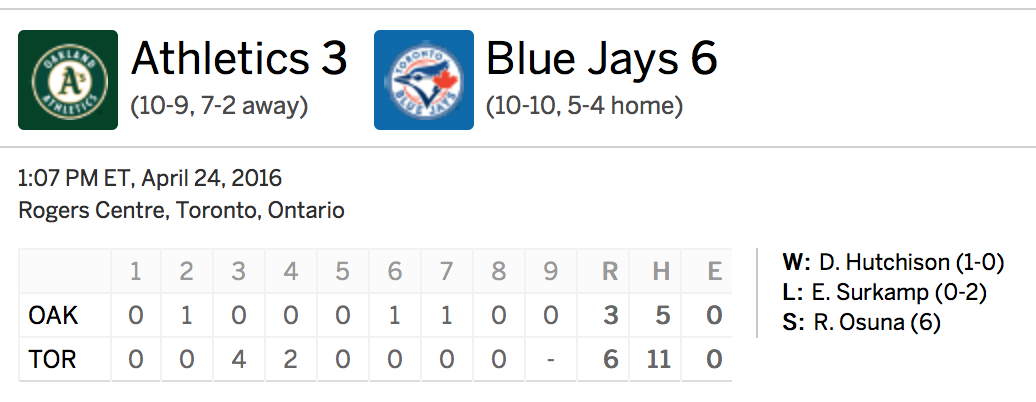Select the Athletics record (10-9, 7-2 away)
Viewport: 1036px width, 402px height.
point(219,106)
